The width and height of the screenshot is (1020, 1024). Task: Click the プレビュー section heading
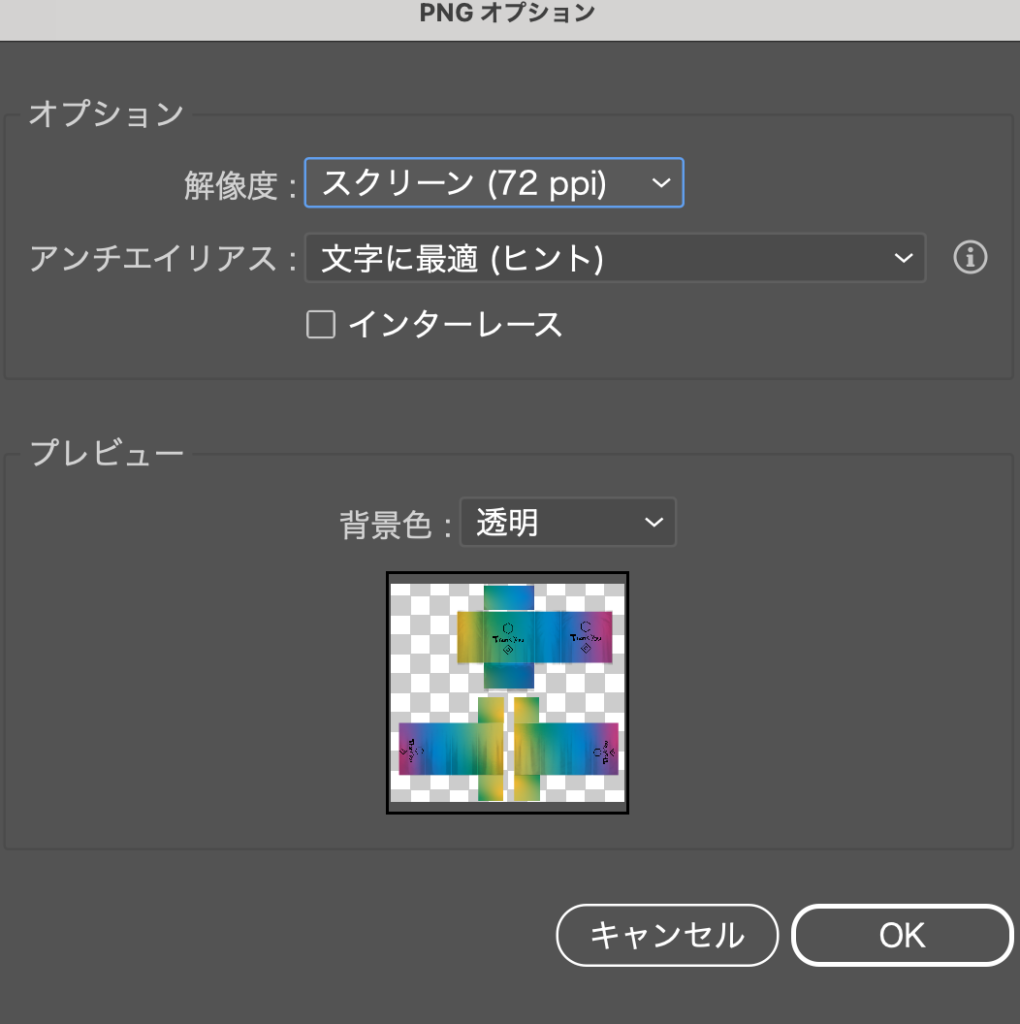coord(106,453)
